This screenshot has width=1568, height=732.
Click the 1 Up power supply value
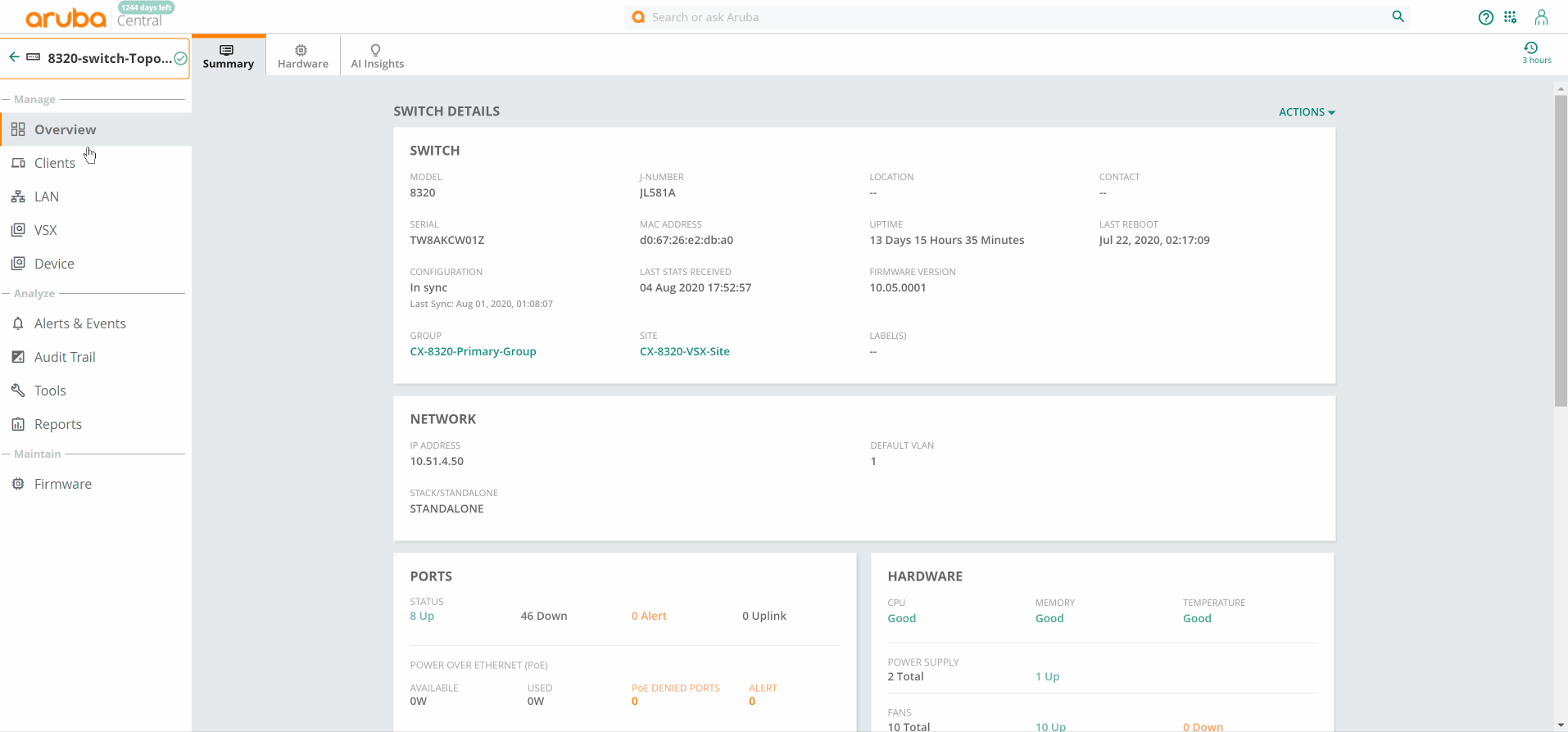point(1047,676)
